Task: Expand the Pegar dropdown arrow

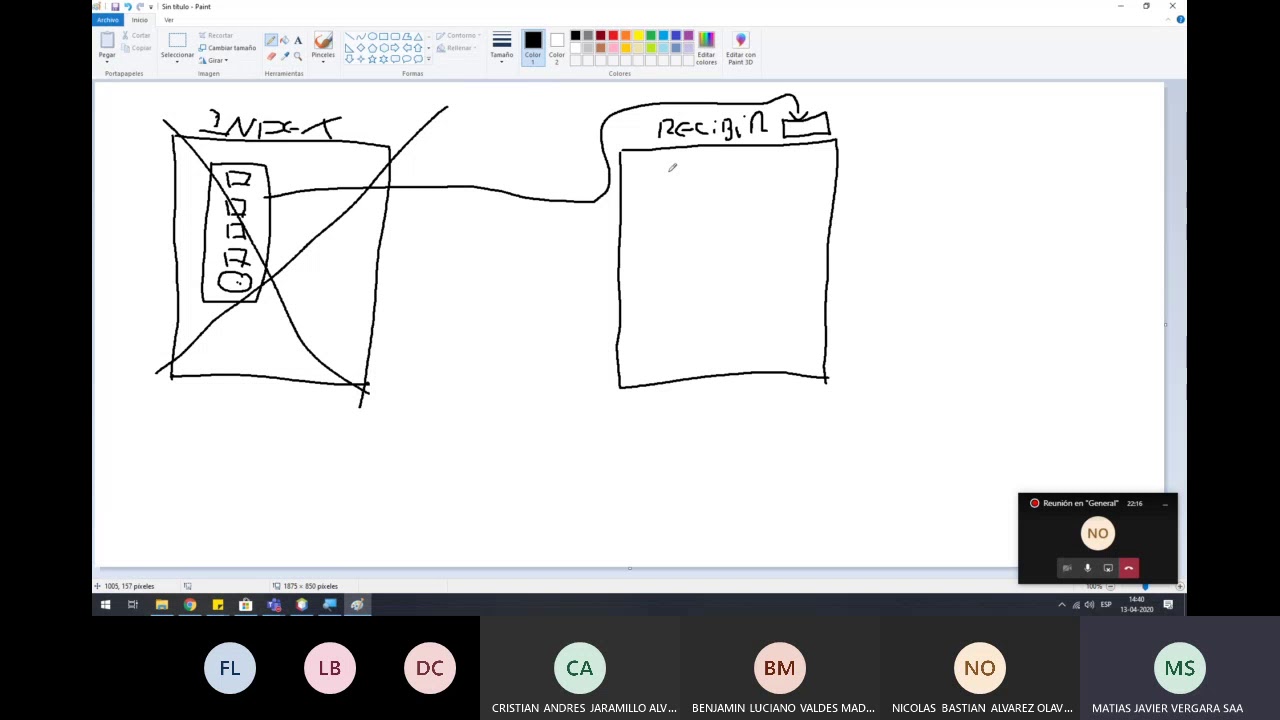Action: pos(107,61)
